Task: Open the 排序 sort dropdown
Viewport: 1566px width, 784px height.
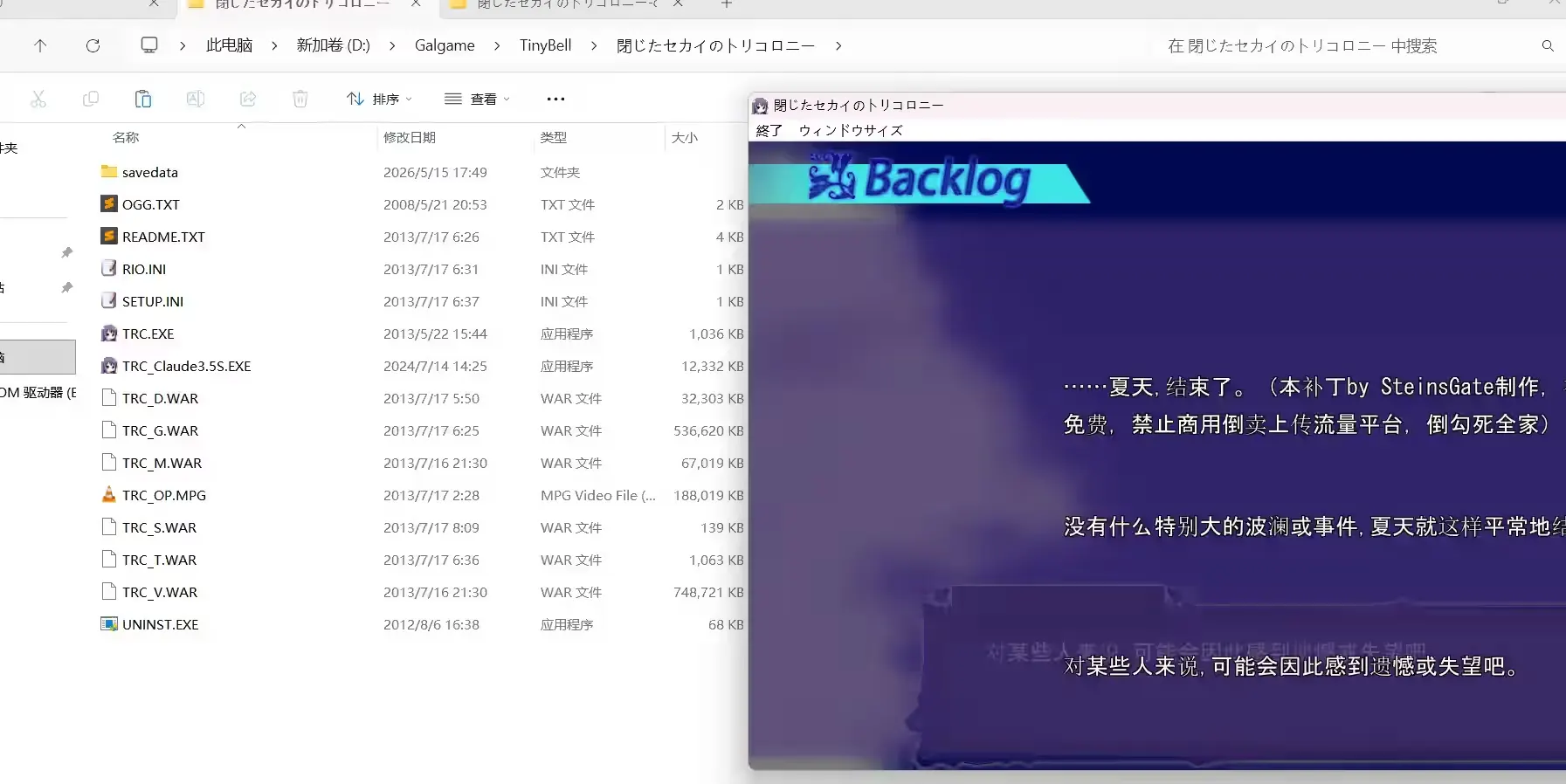Action: click(x=379, y=99)
